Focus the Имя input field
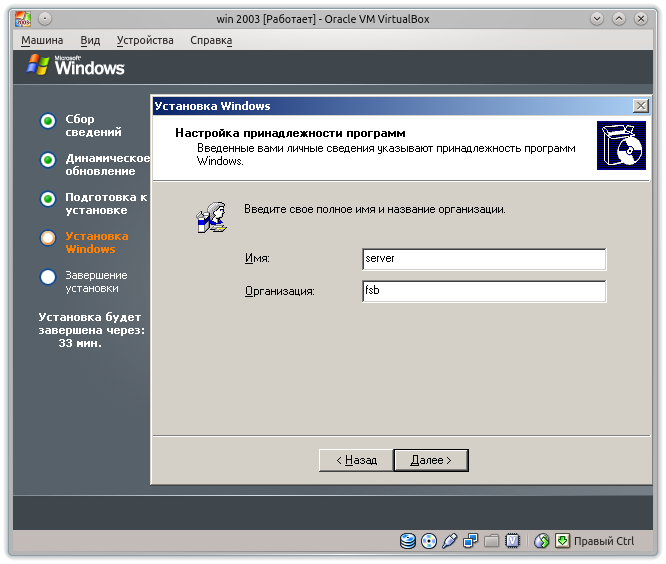666x564 pixels. (x=484, y=259)
